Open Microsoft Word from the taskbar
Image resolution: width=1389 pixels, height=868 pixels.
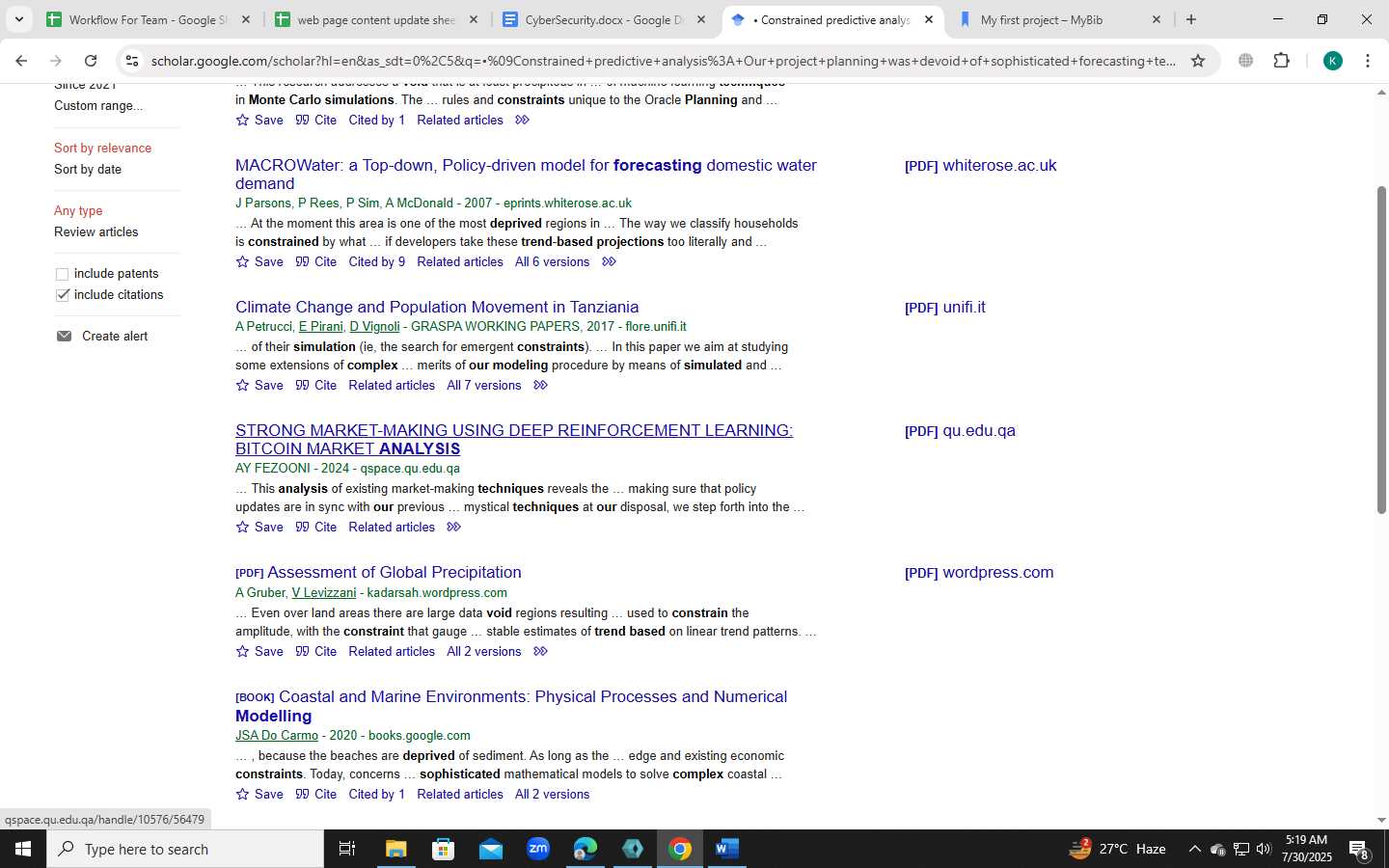pos(727,849)
